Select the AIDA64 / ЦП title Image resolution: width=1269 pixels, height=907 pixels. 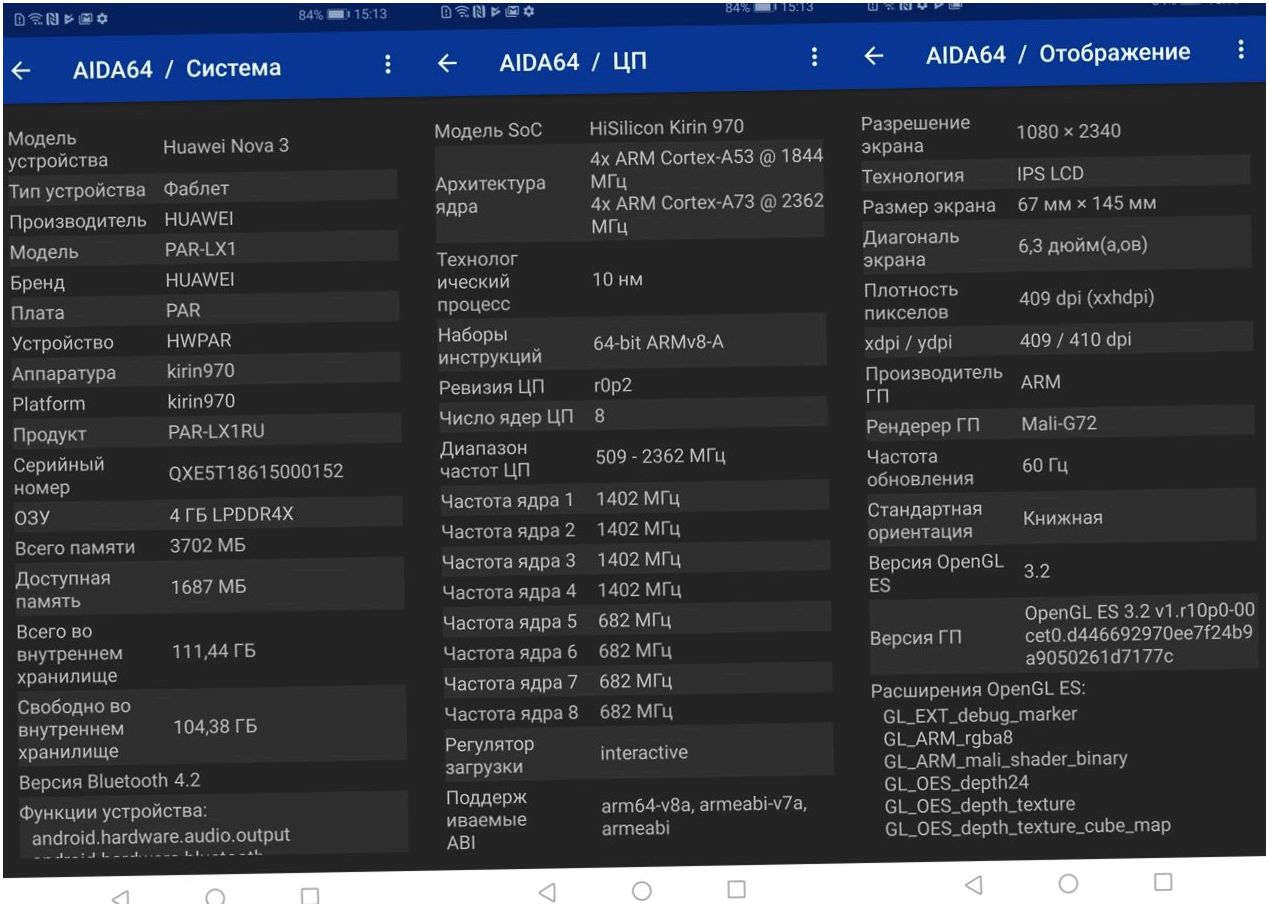click(573, 63)
